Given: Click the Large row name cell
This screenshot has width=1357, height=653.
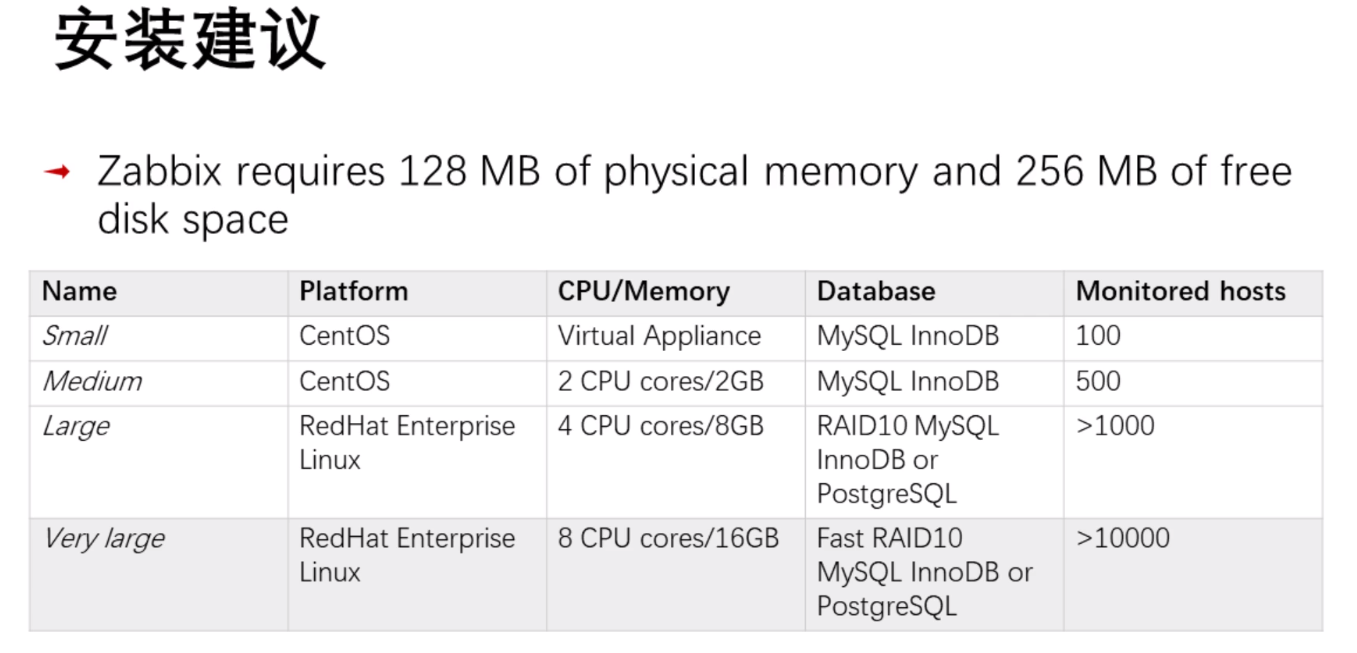Looking at the screenshot, I should [76, 426].
